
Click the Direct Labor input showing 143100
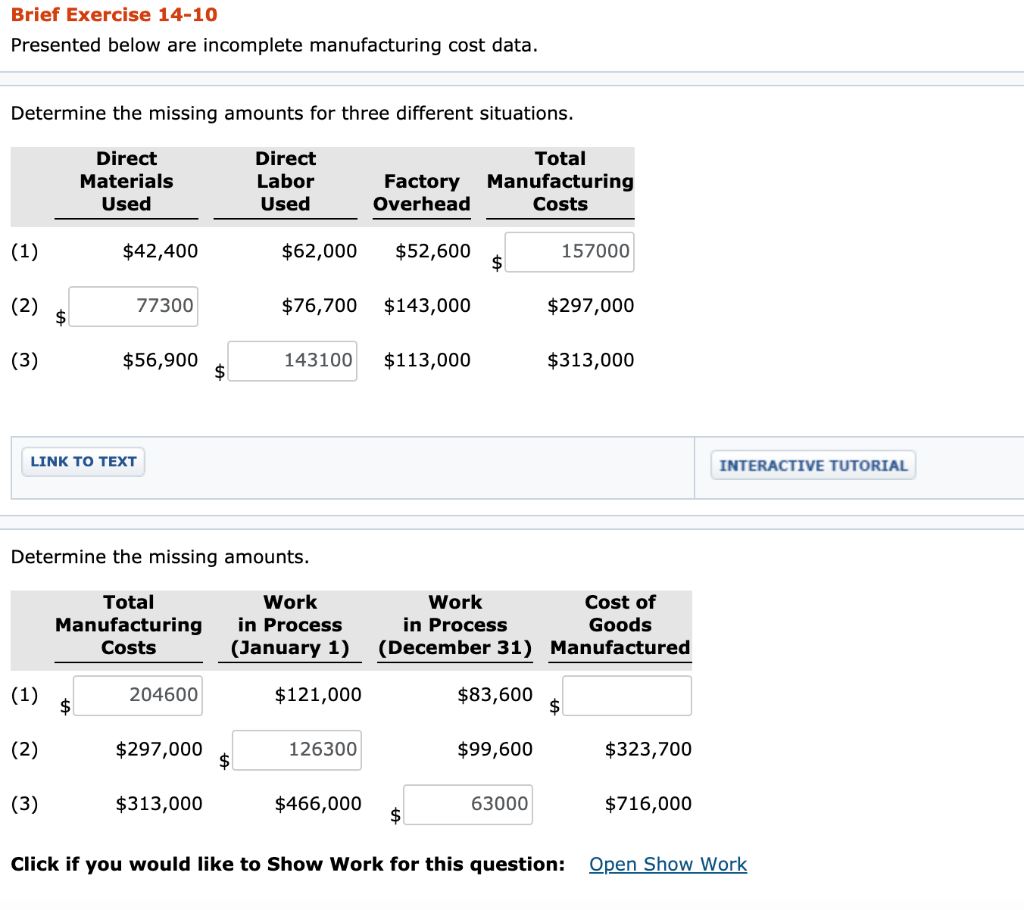click(x=292, y=361)
